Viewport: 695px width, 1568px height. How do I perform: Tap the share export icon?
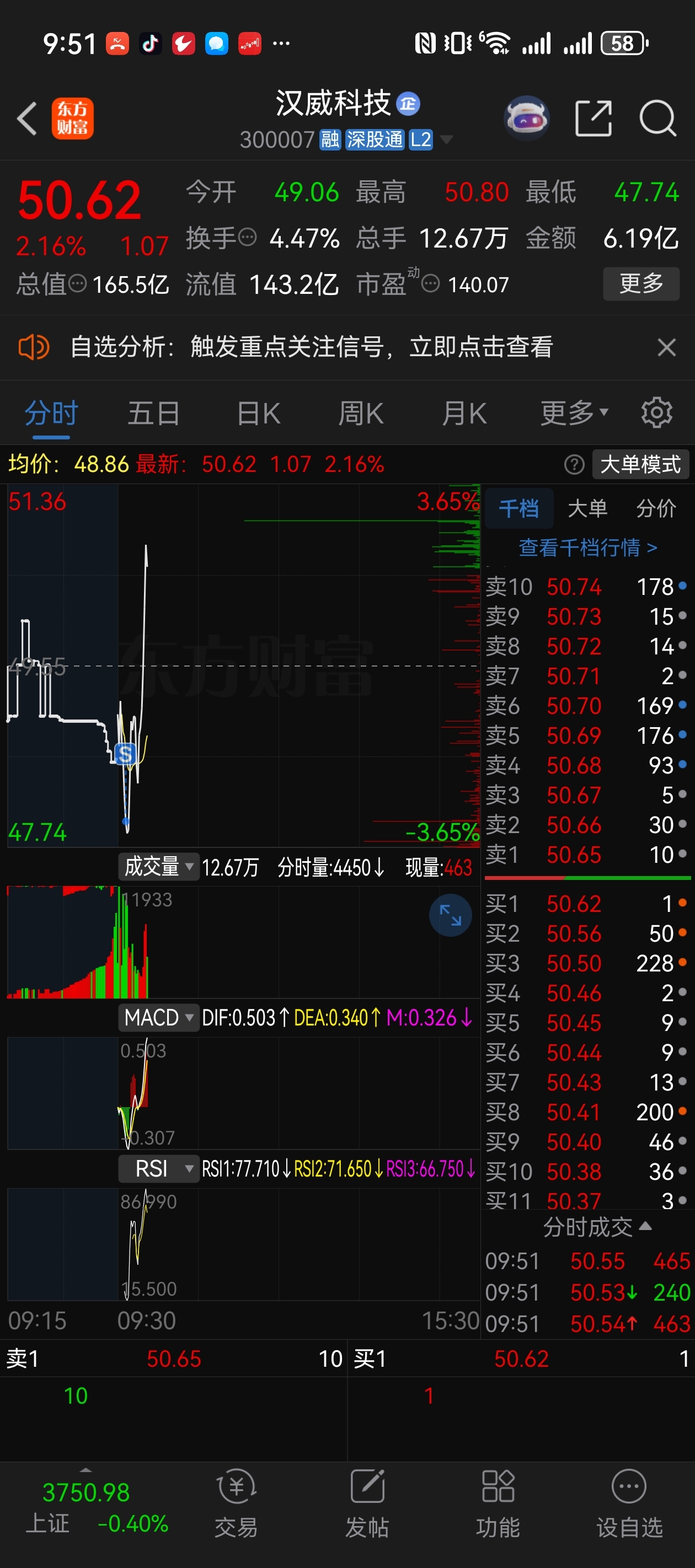click(x=594, y=118)
